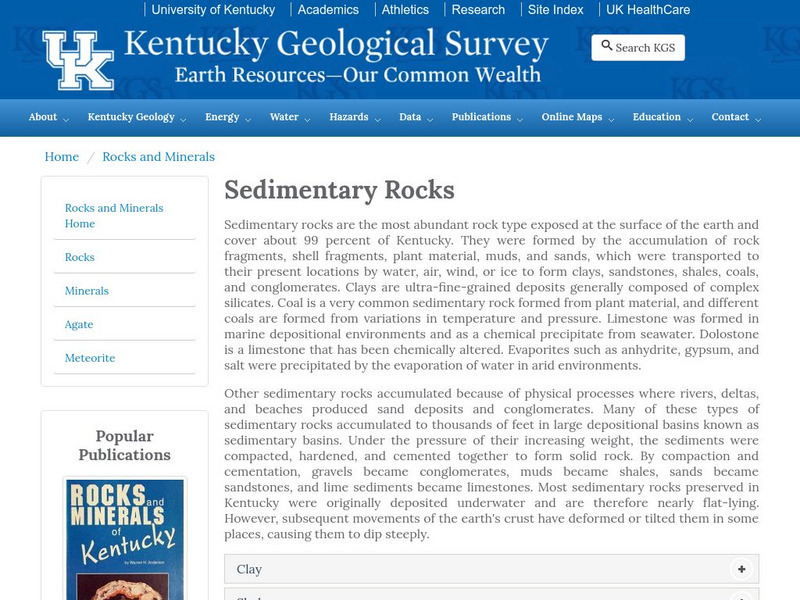Open the Hazards navigation menu
This screenshot has height=600, width=800.
pyautogui.click(x=354, y=117)
